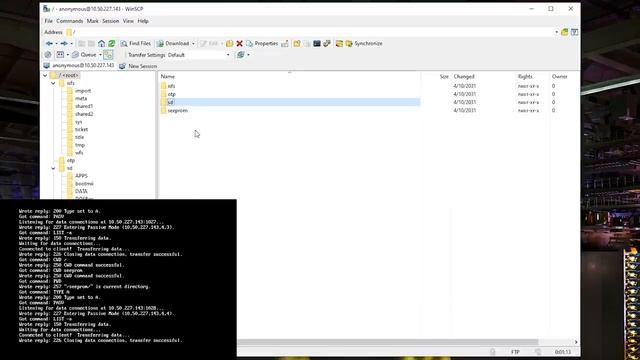640x360 pixels.
Task: Click the Queue button
Action: click(84, 55)
